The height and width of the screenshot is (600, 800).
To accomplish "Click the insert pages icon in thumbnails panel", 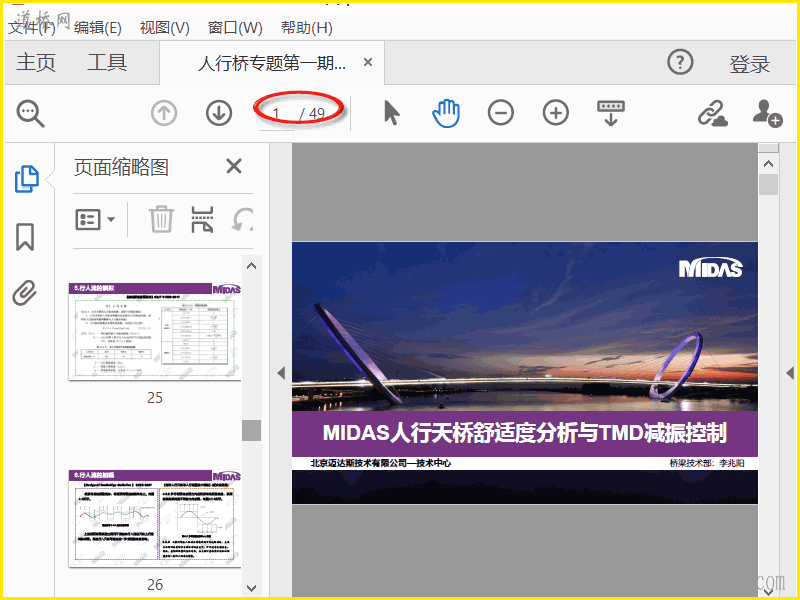I will (x=202, y=220).
